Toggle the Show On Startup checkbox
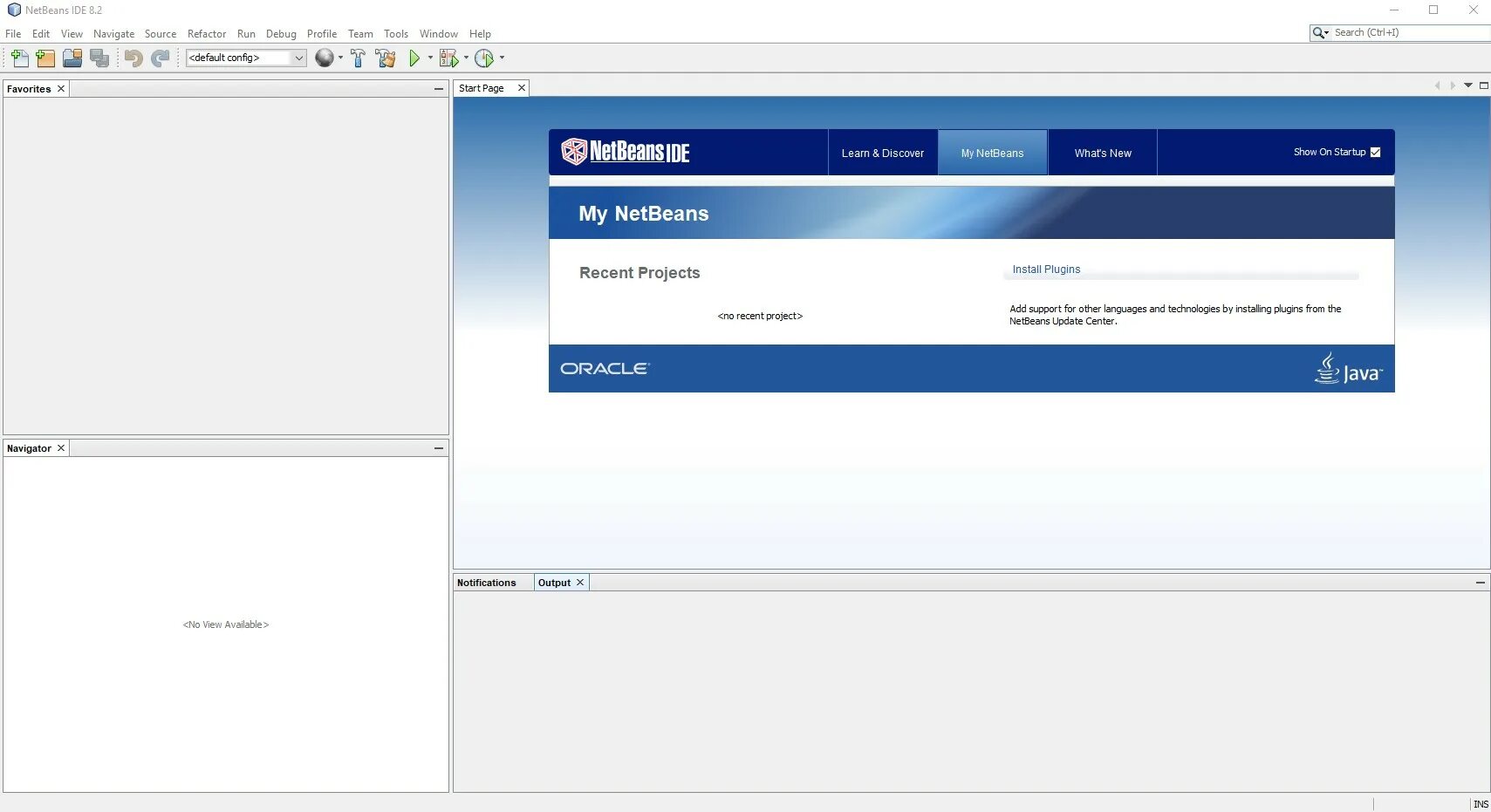1491x812 pixels. pos(1376,152)
